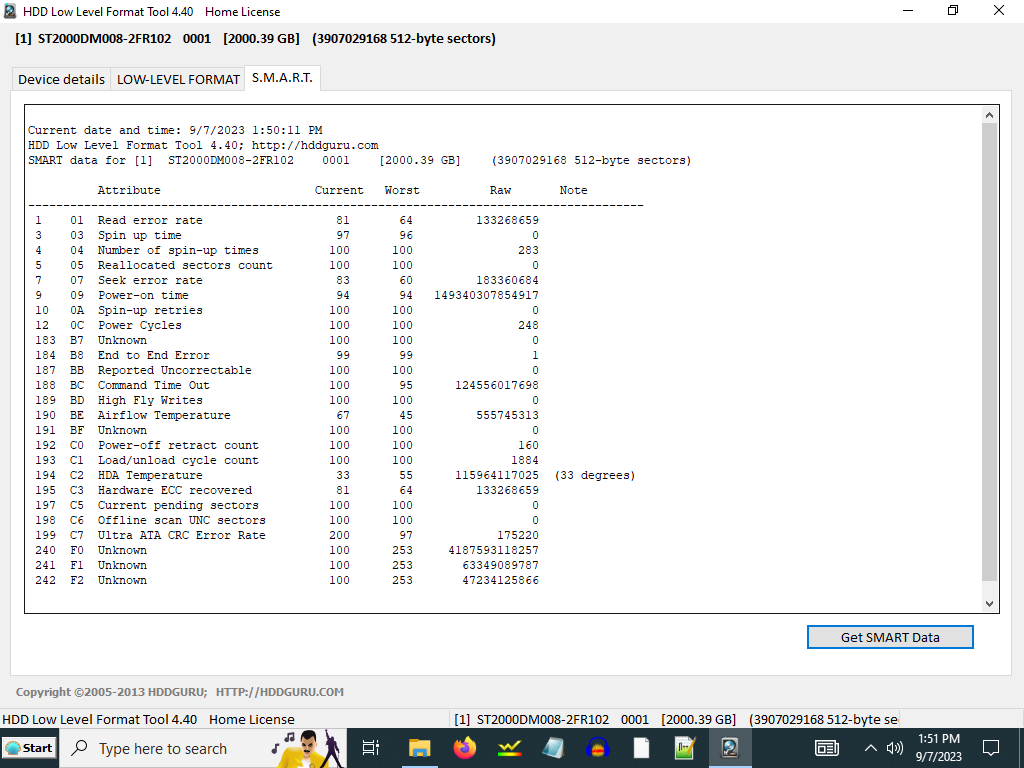Click the 'High Fly Writes' attribute text
Screen dimensions: 1024x768
point(150,400)
